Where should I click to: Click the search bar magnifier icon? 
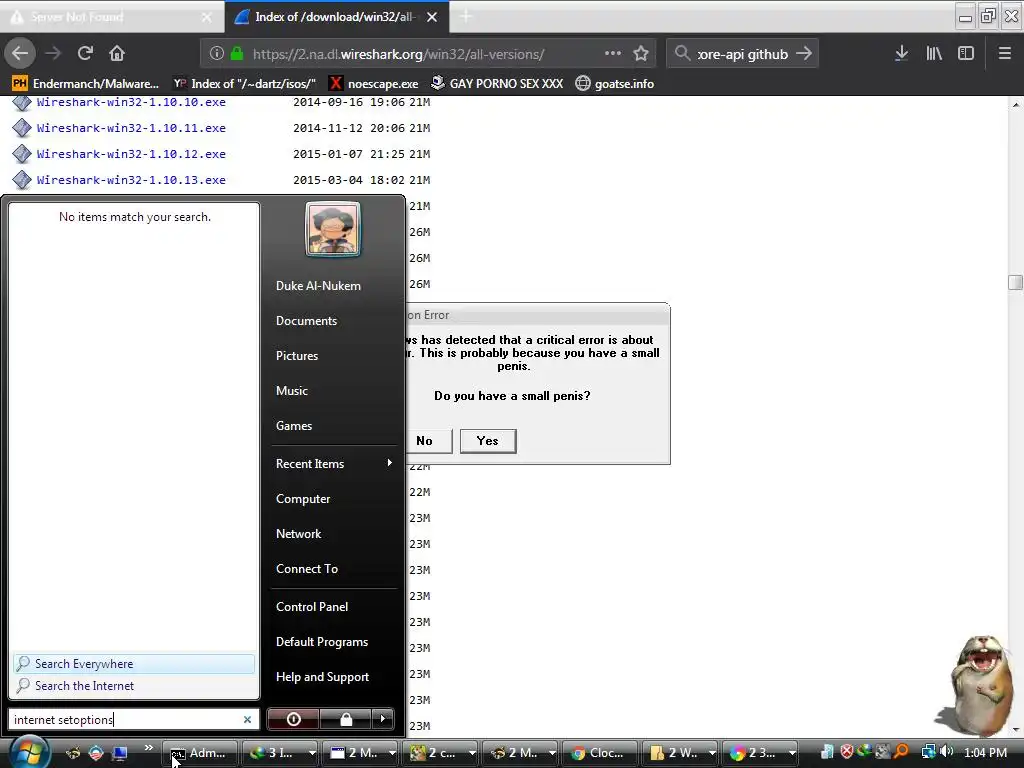pyautogui.click(x=682, y=54)
